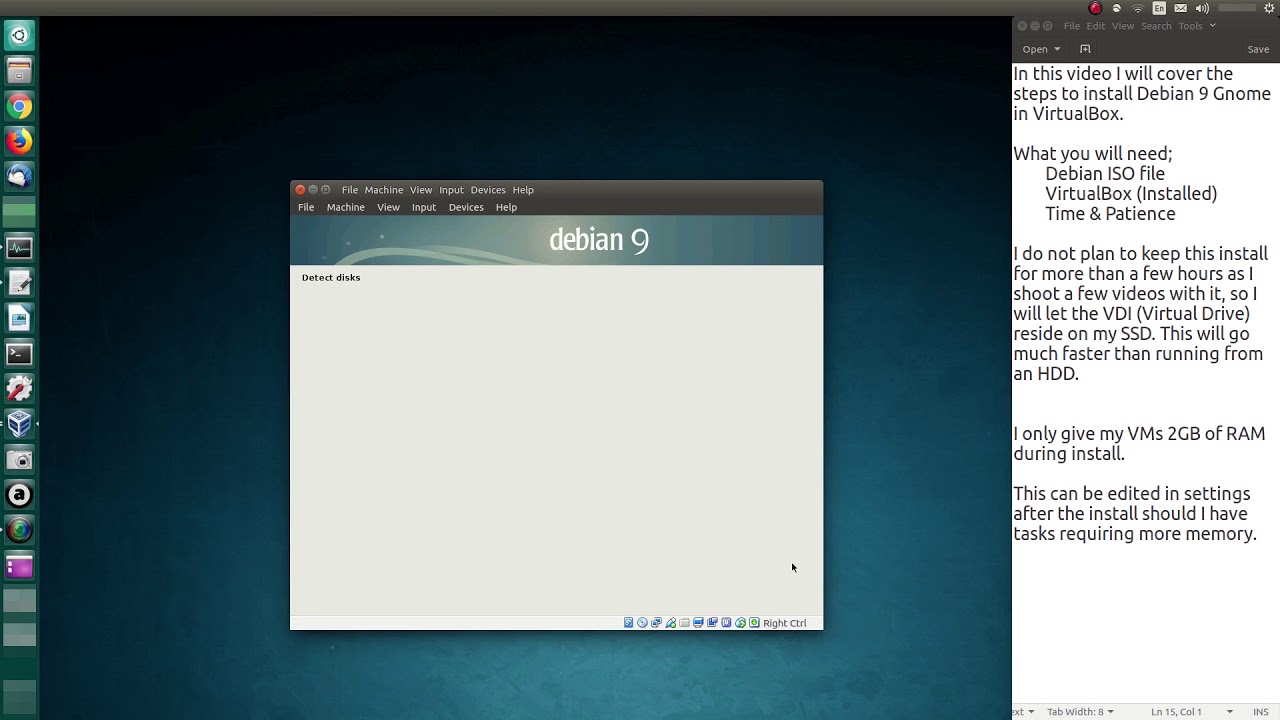Click the purple window icon in the launcher
This screenshot has width=1280, height=720.
(19, 566)
